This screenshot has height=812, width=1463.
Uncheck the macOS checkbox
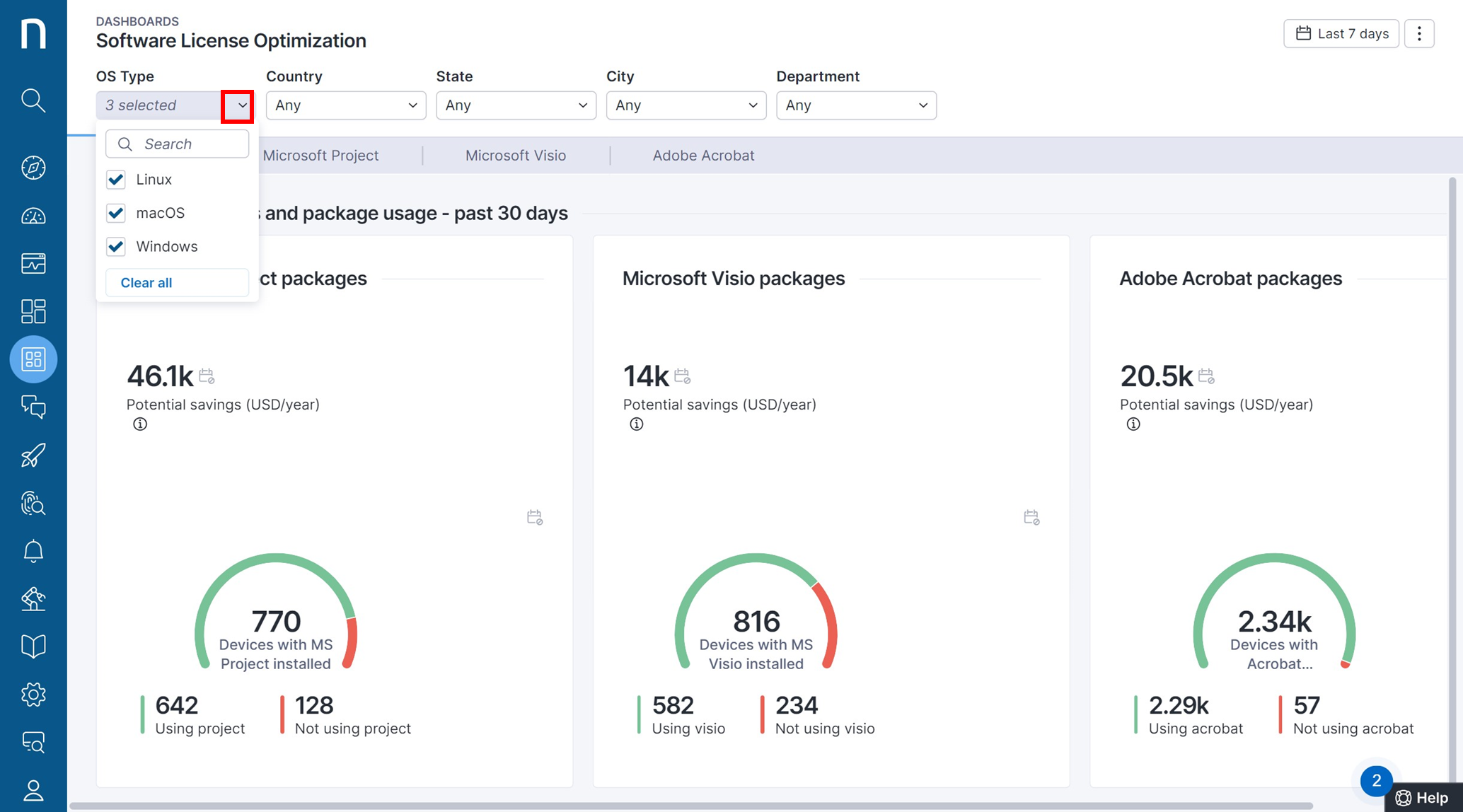coord(116,213)
